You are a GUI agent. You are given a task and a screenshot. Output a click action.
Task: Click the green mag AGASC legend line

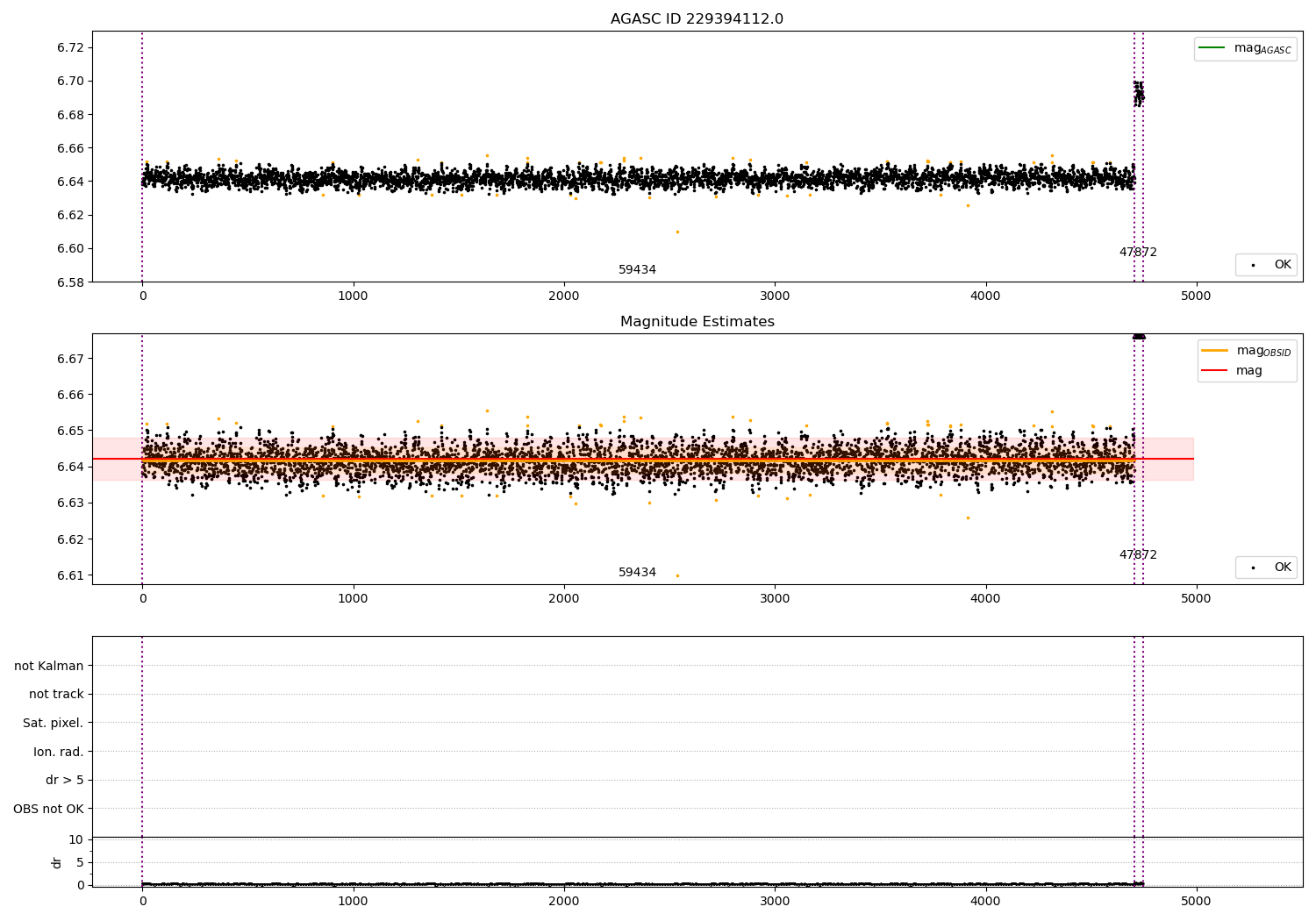tap(1212, 48)
